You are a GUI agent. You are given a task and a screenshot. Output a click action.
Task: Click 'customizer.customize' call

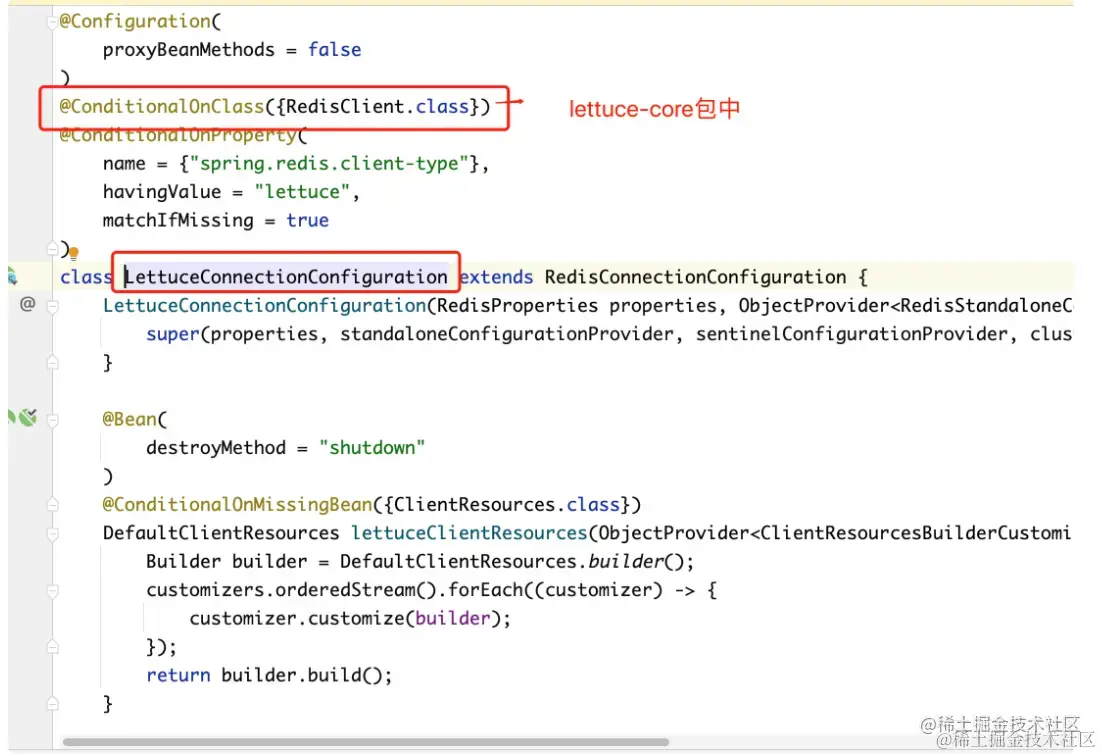pos(297,618)
